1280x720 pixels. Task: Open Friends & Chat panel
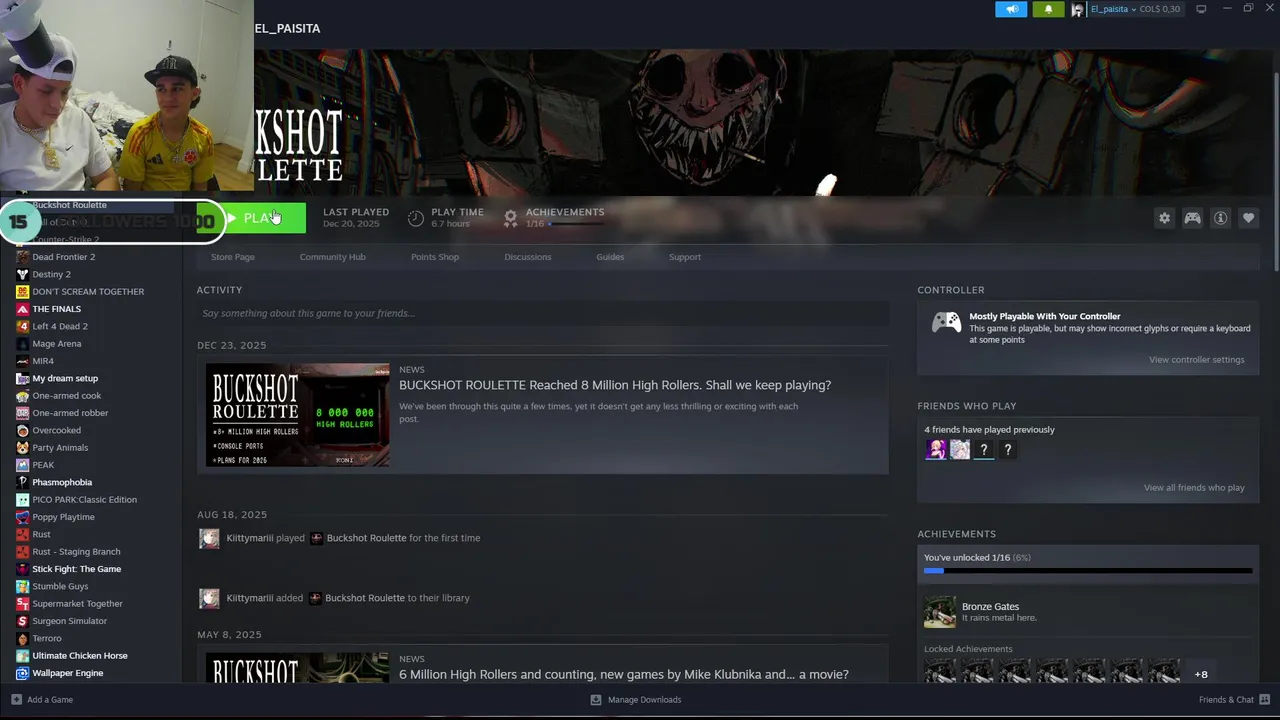click(1234, 700)
